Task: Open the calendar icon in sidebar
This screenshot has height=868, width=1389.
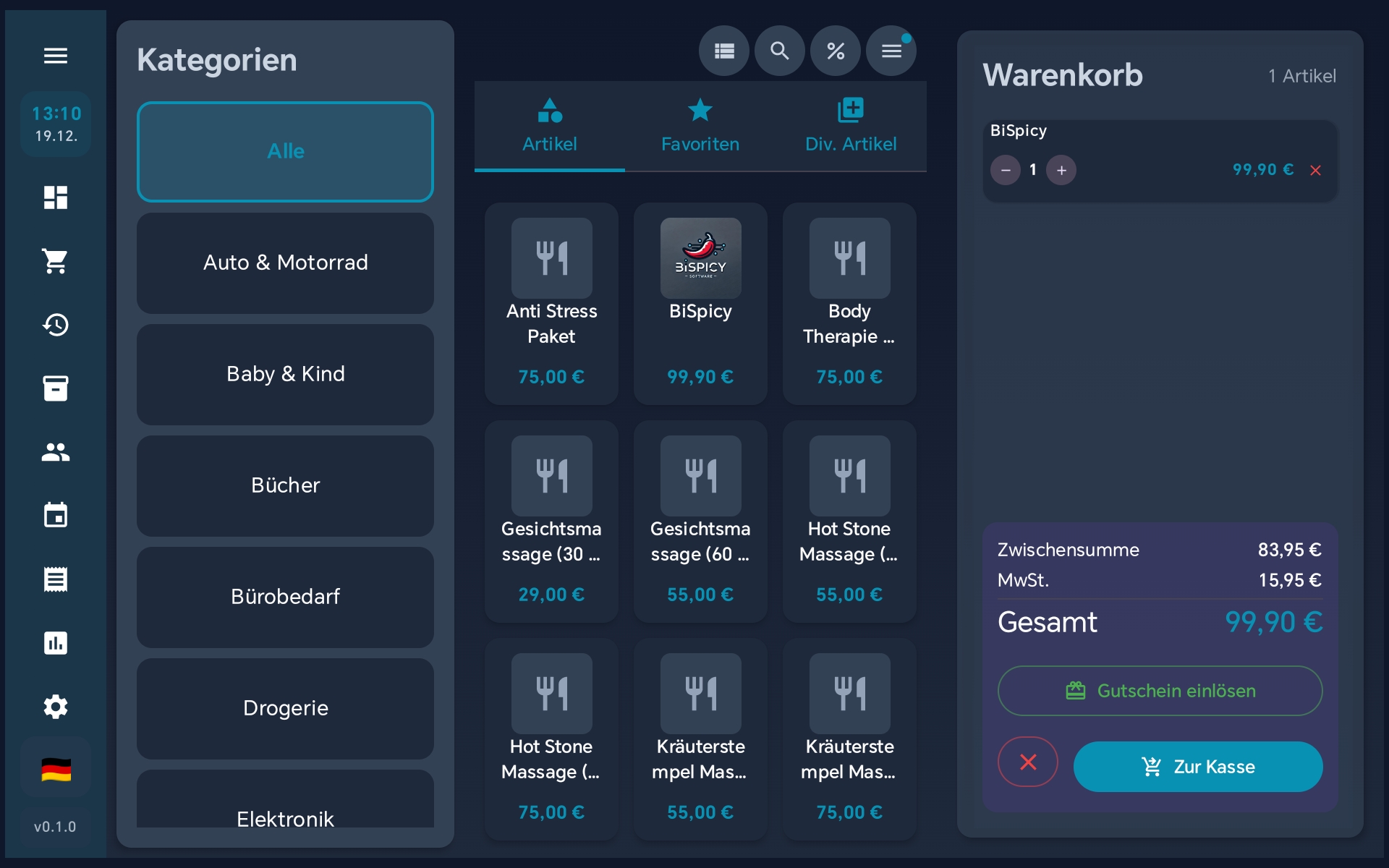Action: (x=55, y=516)
